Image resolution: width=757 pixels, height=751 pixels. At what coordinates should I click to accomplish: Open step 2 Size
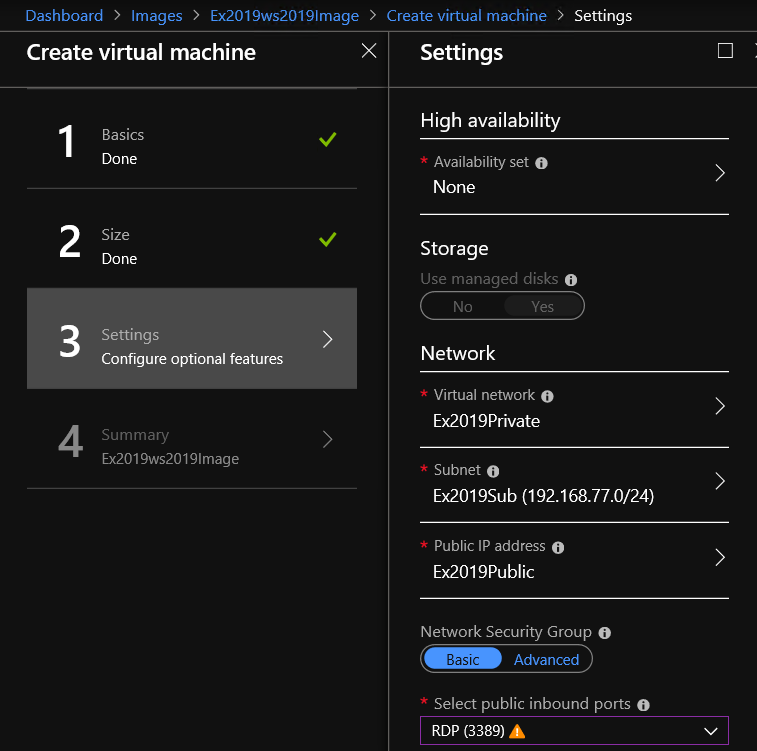point(192,239)
